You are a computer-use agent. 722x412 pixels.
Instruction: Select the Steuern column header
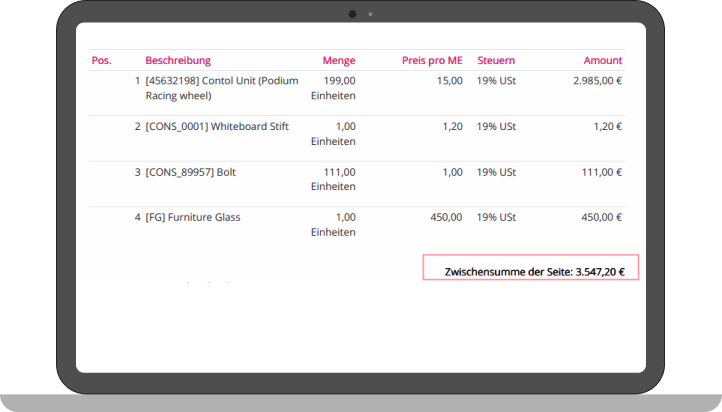[x=497, y=60]
